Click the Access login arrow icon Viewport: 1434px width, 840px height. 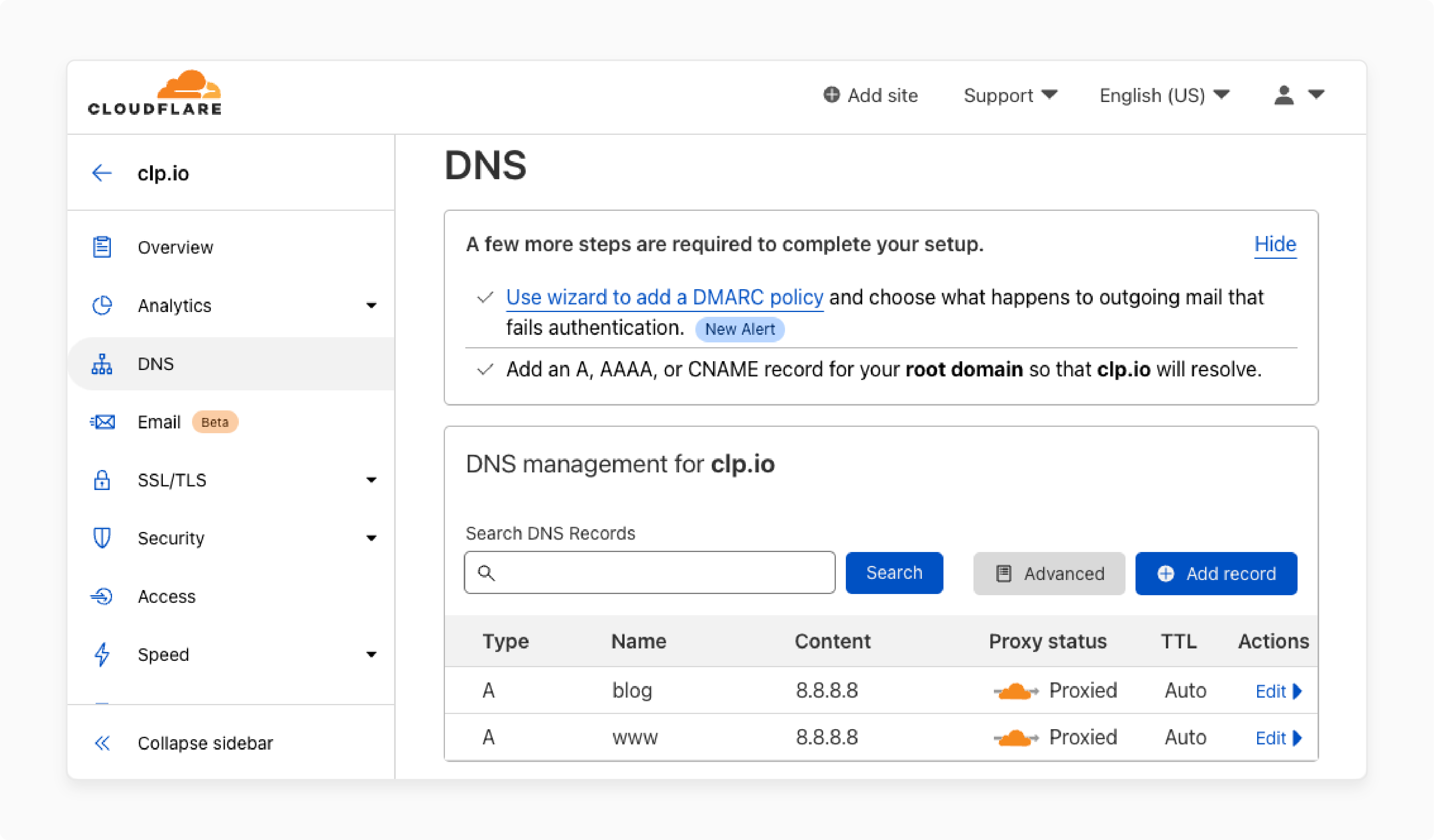(102, 596)
